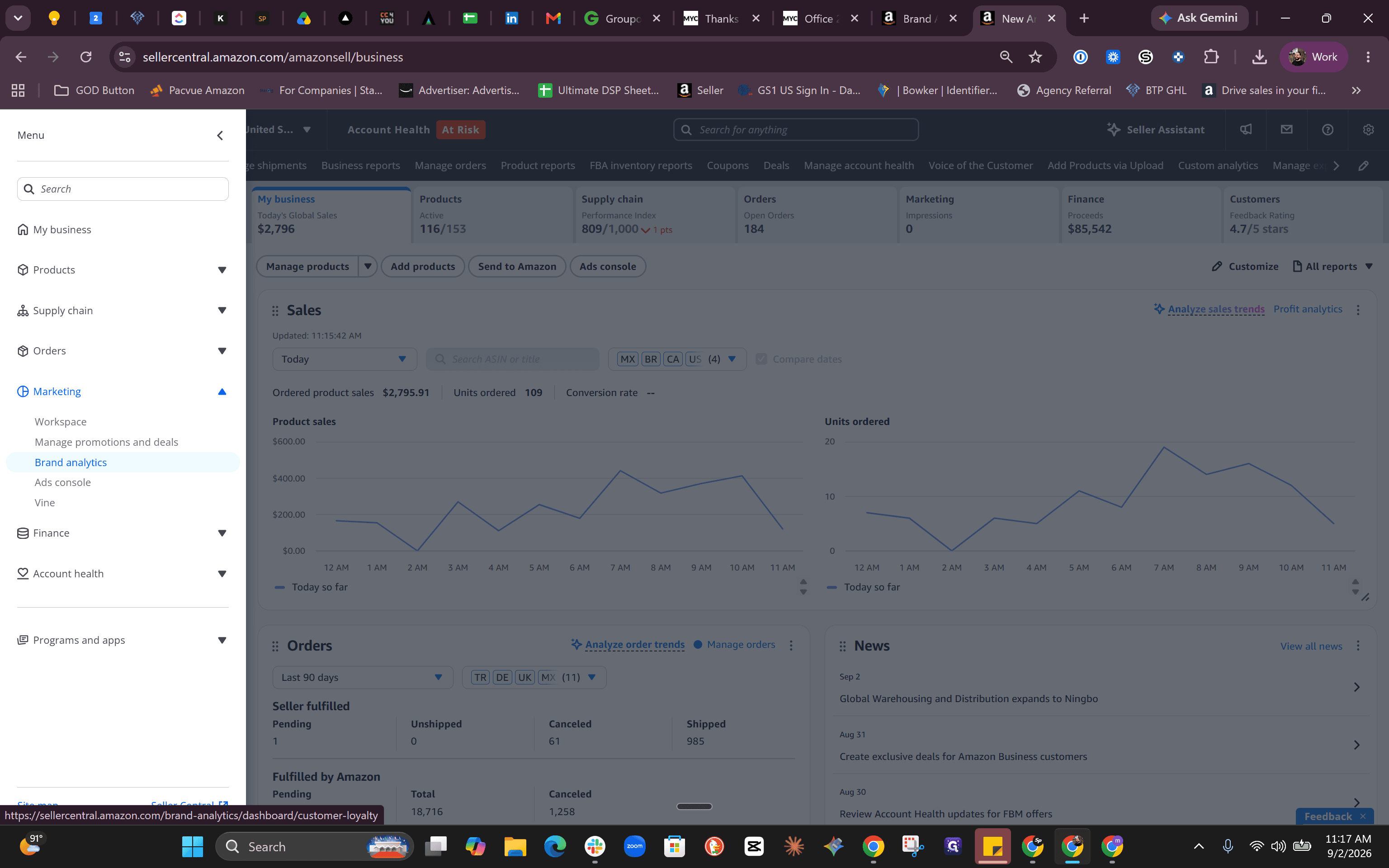This screenshot has height=868, width=1389.
Task: Edit favorites bar with pencil icon
Action: tap(1364, 165)
